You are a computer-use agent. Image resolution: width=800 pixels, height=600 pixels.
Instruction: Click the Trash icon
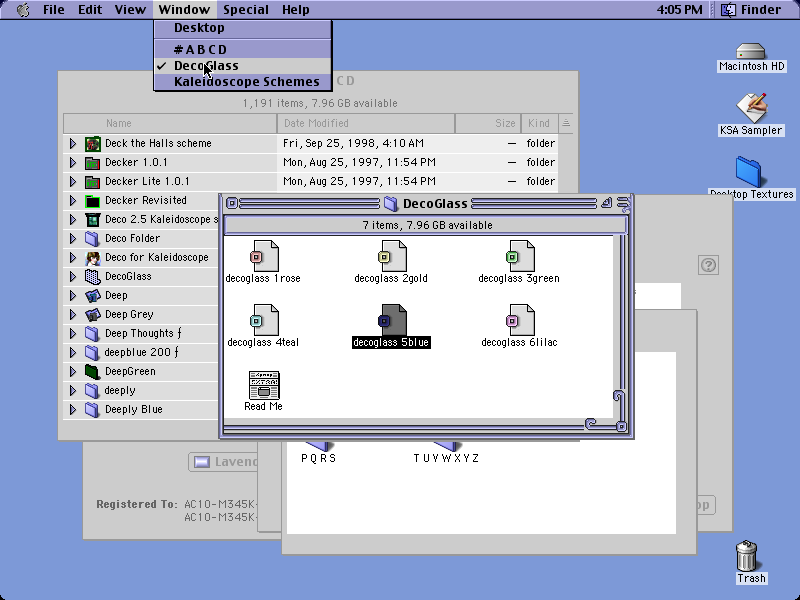[746, 556]
